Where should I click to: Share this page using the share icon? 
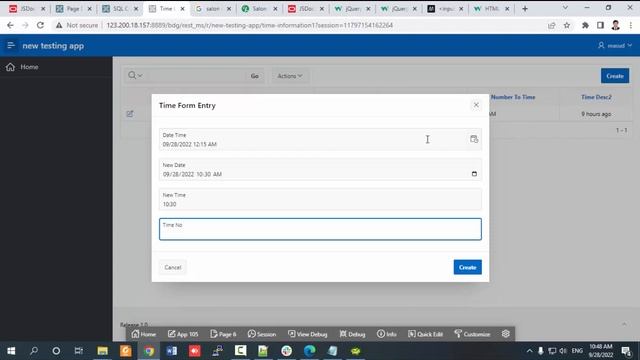tap(551, 25)
